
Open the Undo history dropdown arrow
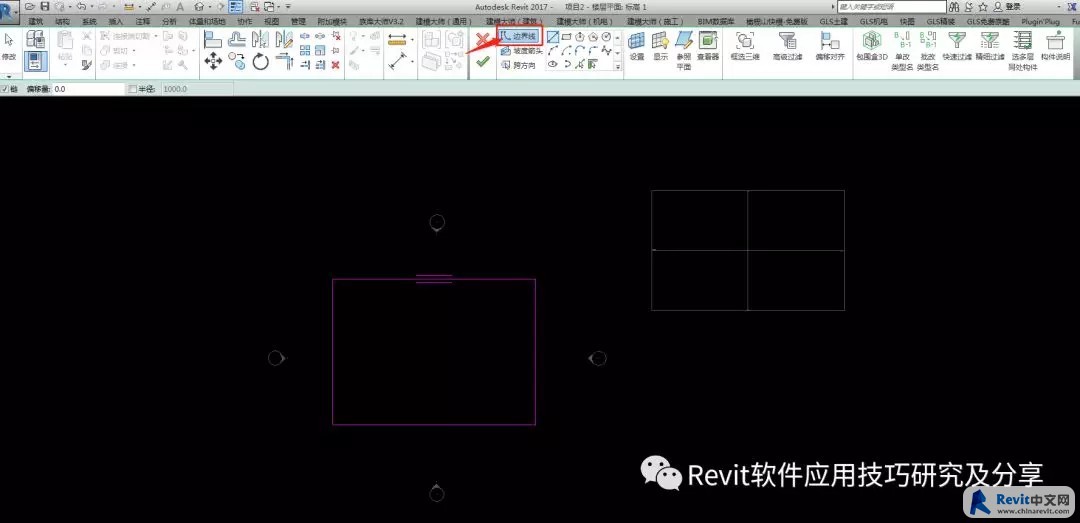(90, 6)
